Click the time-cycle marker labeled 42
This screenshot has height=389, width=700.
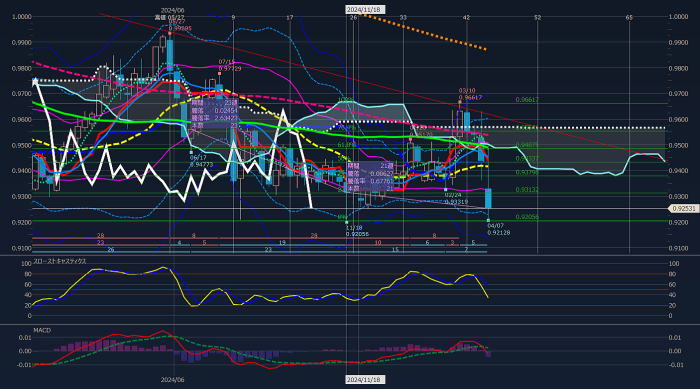pyautogui.click(x=467, y=17)
